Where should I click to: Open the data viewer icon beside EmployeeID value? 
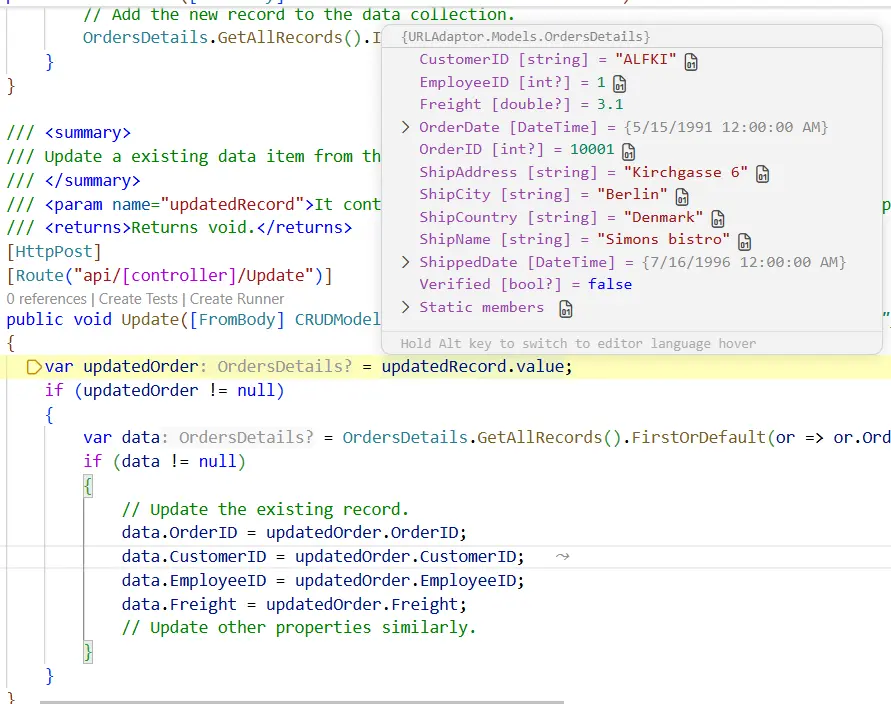pos(619,84)
